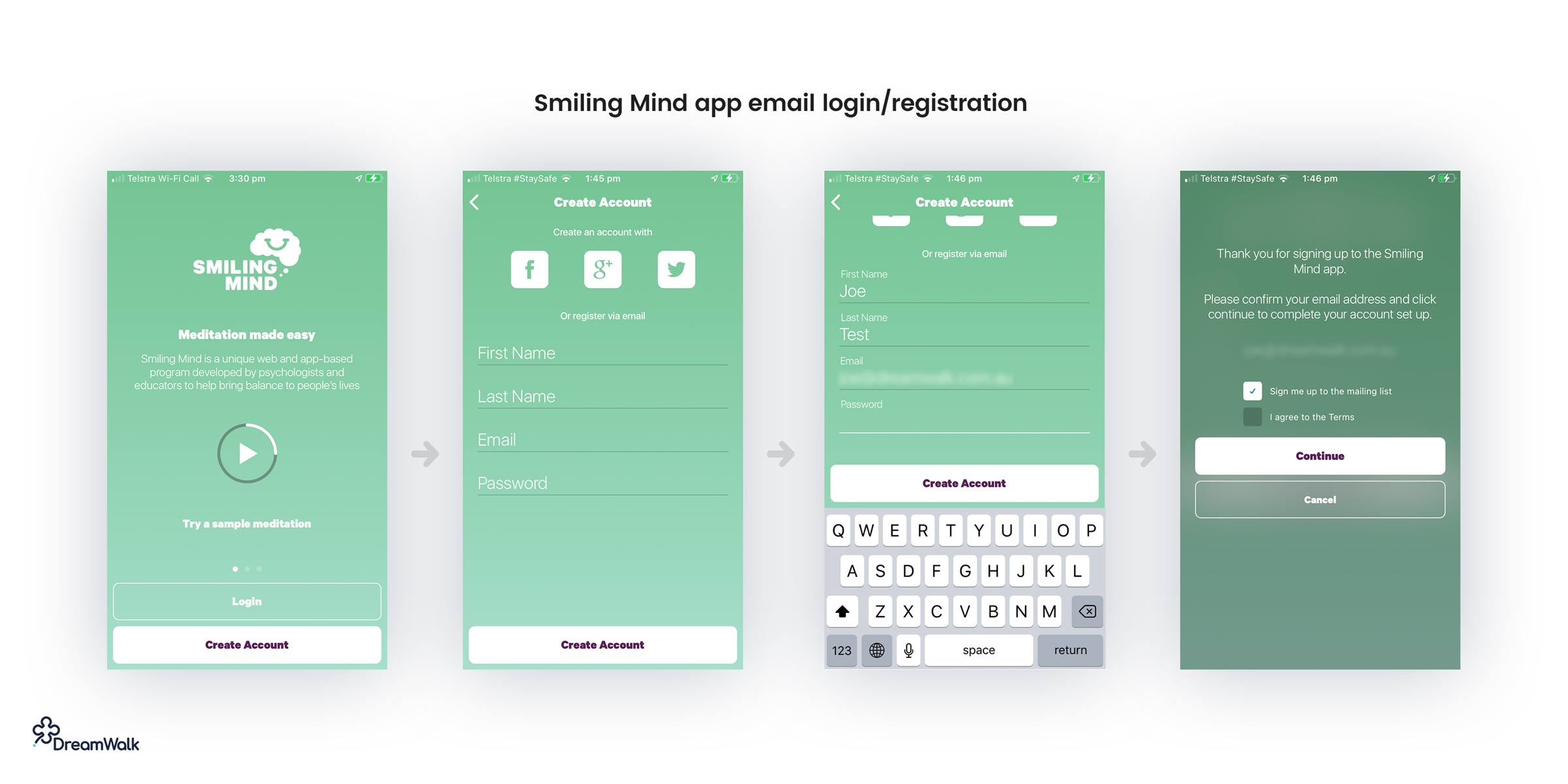Screen dimensions: 1568x784
Task: Click the Google+ icon to register
Action: (600, 270)
